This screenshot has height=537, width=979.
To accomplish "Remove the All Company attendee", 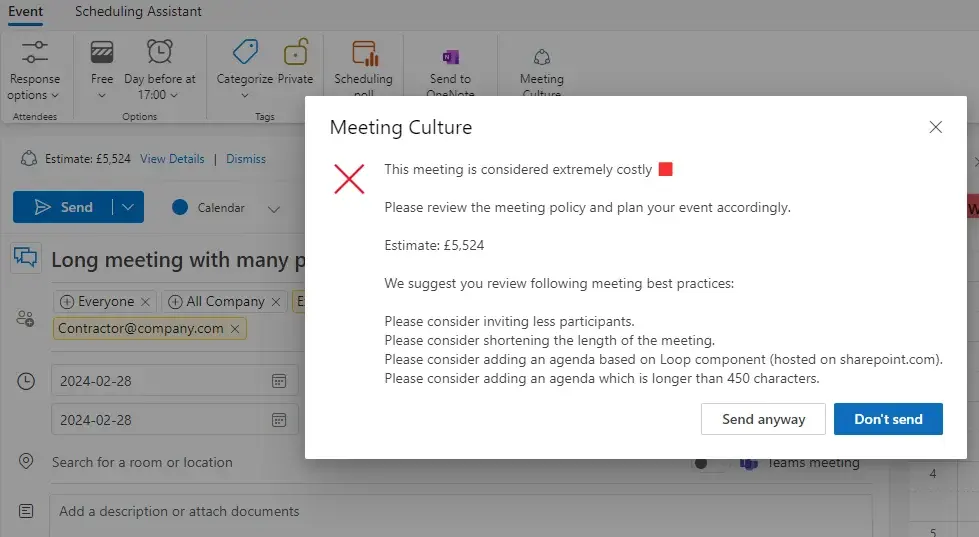I will tap(276, 302).
